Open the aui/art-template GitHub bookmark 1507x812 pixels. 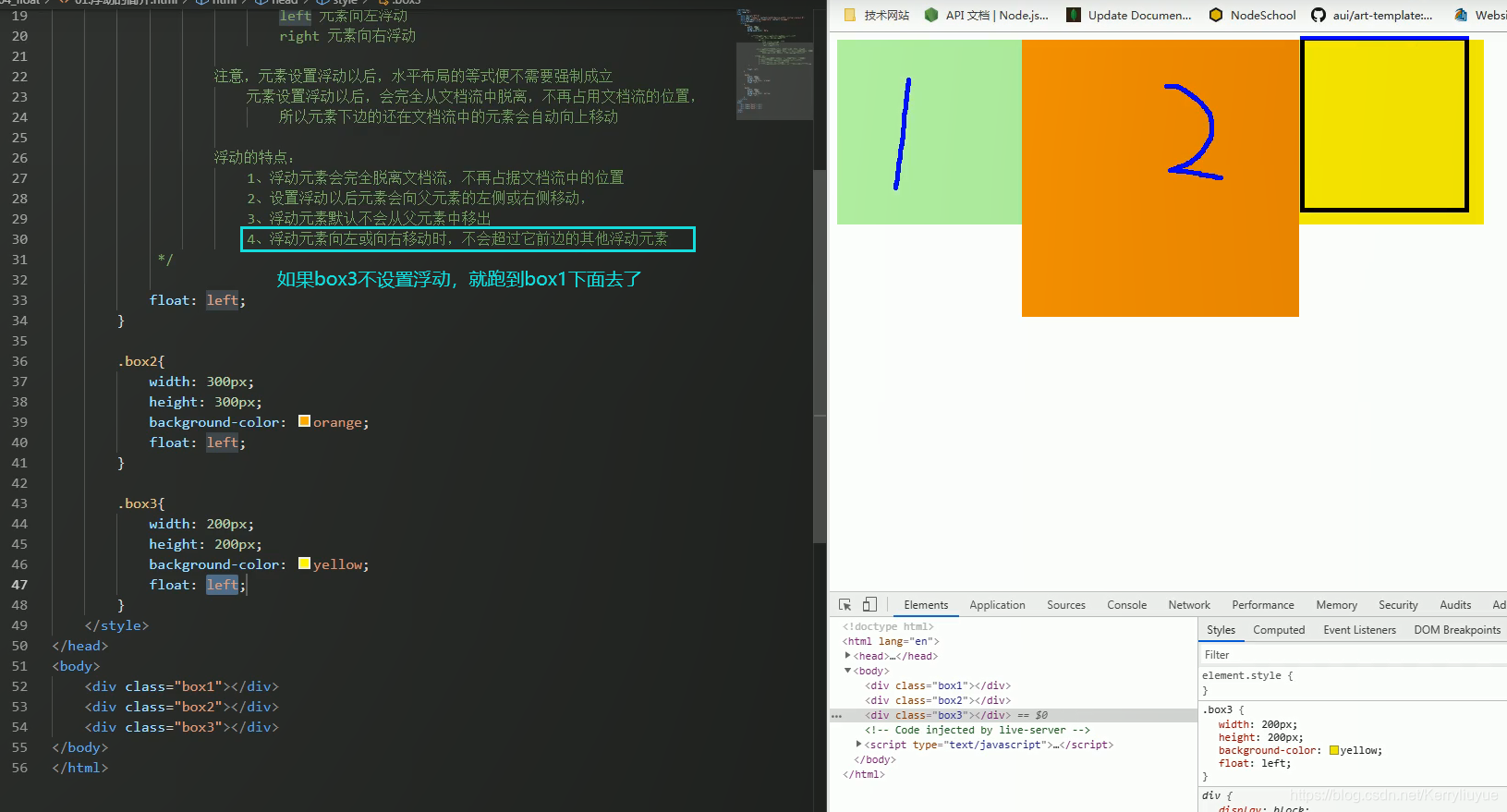(1372, 15)
